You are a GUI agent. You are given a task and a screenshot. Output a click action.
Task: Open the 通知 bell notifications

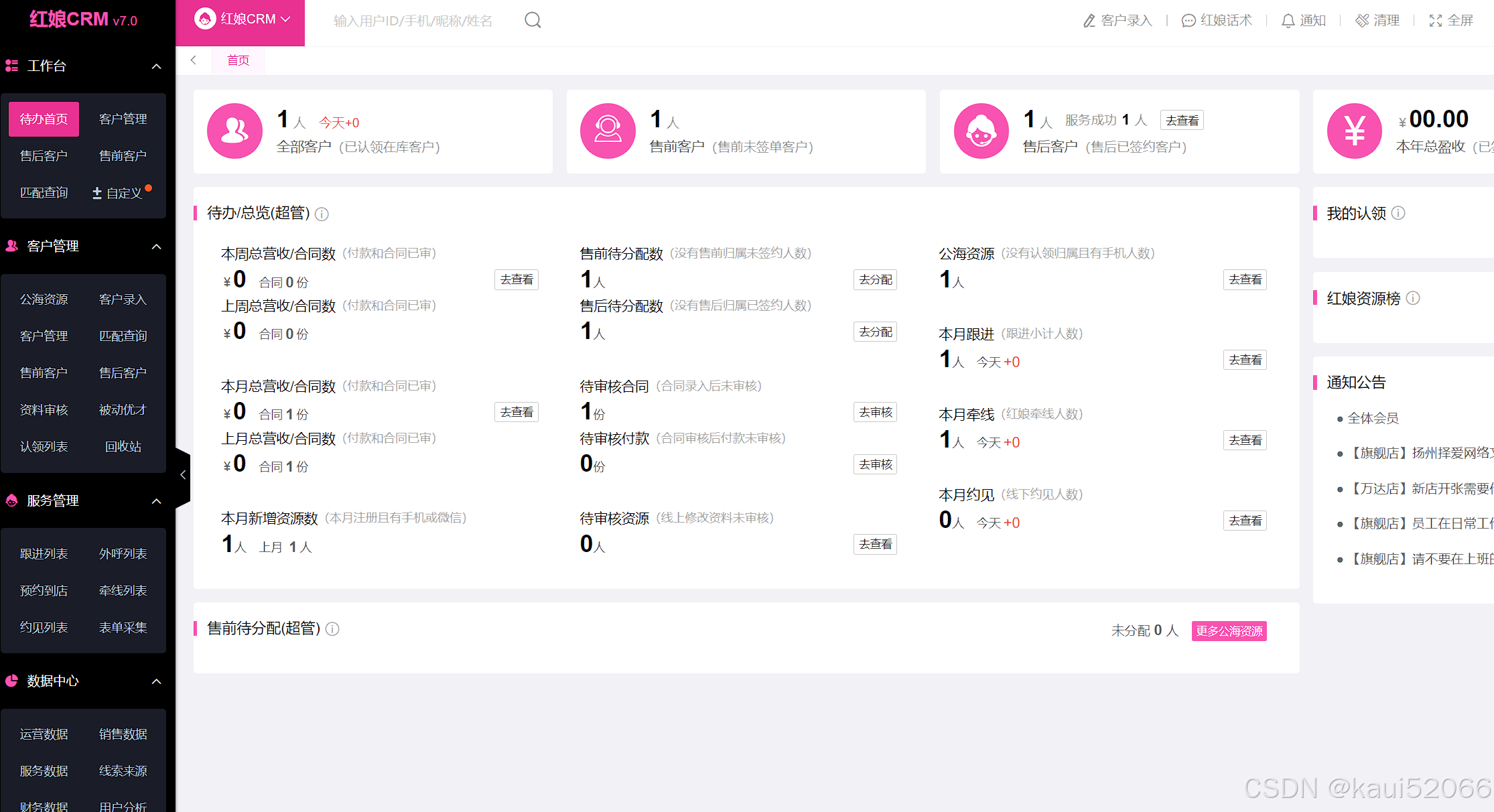[x=1288, y=21]
